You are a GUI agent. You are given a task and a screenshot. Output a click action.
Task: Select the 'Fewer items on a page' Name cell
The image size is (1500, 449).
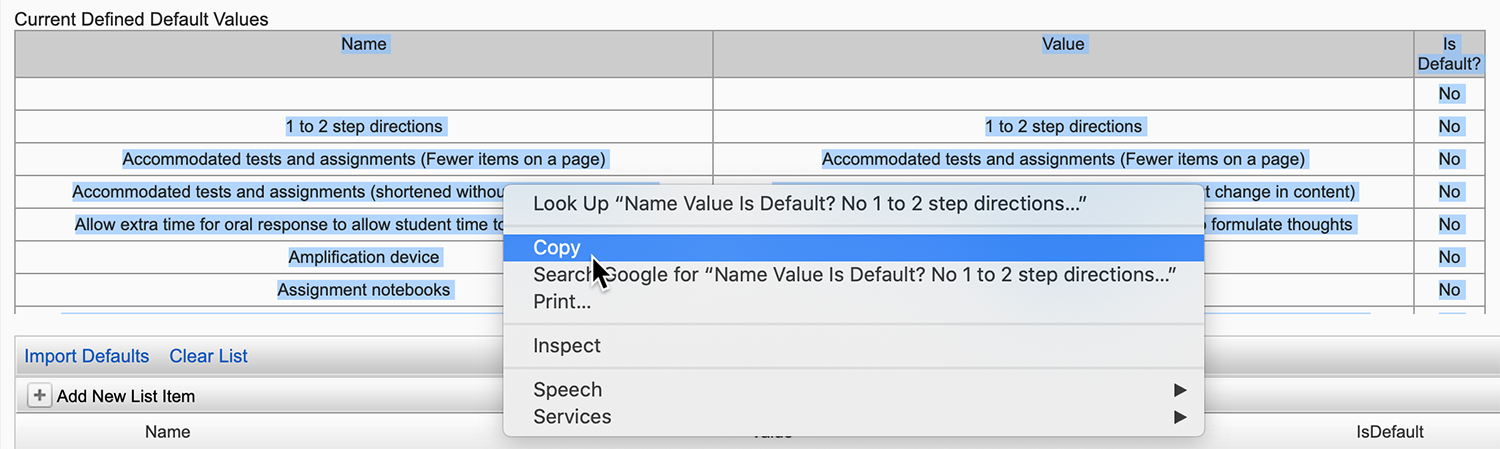pyautogui.click(x=364, y=159)
